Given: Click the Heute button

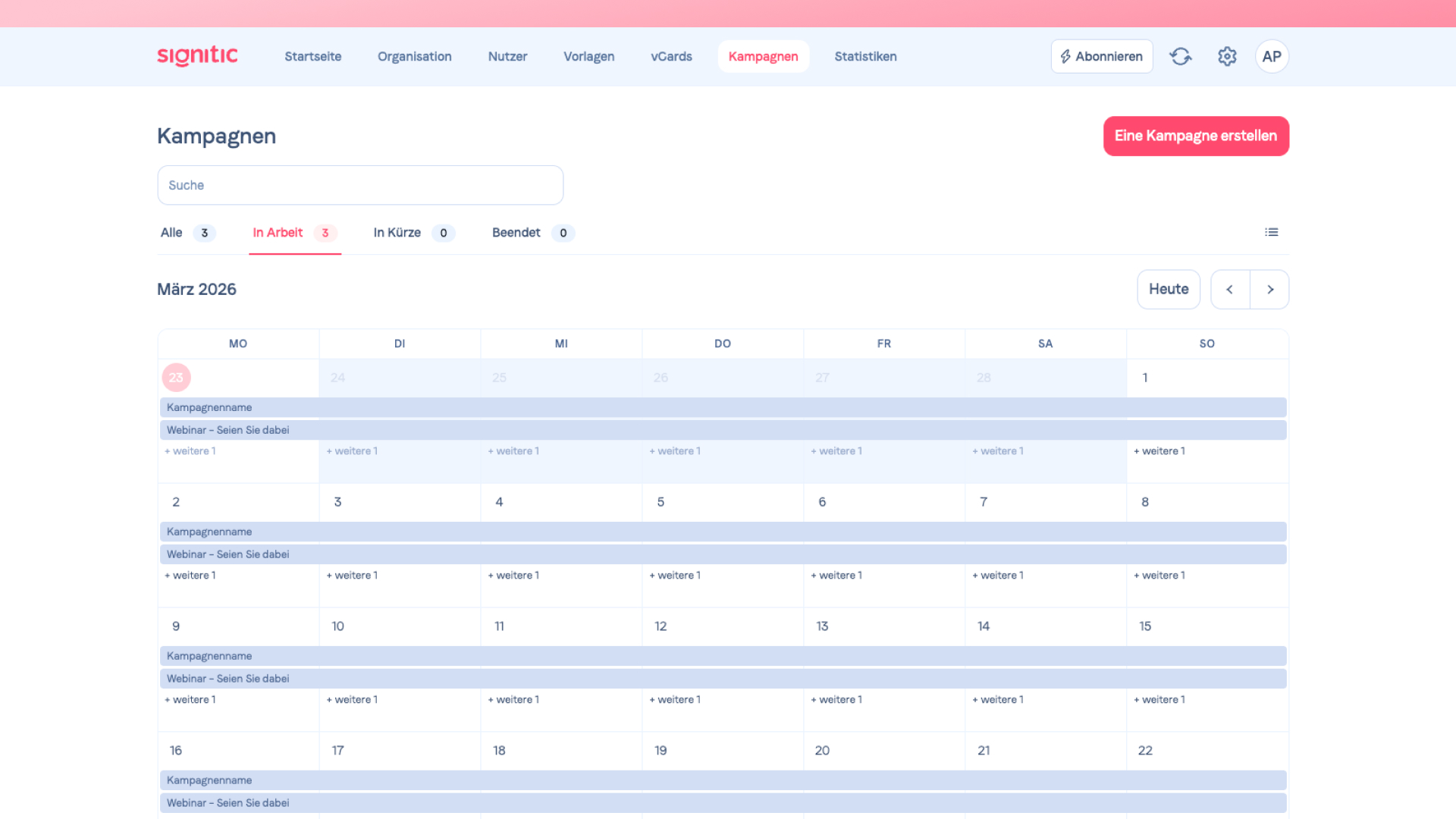Looking at the screenshot, I should (x=1168, y=290).
